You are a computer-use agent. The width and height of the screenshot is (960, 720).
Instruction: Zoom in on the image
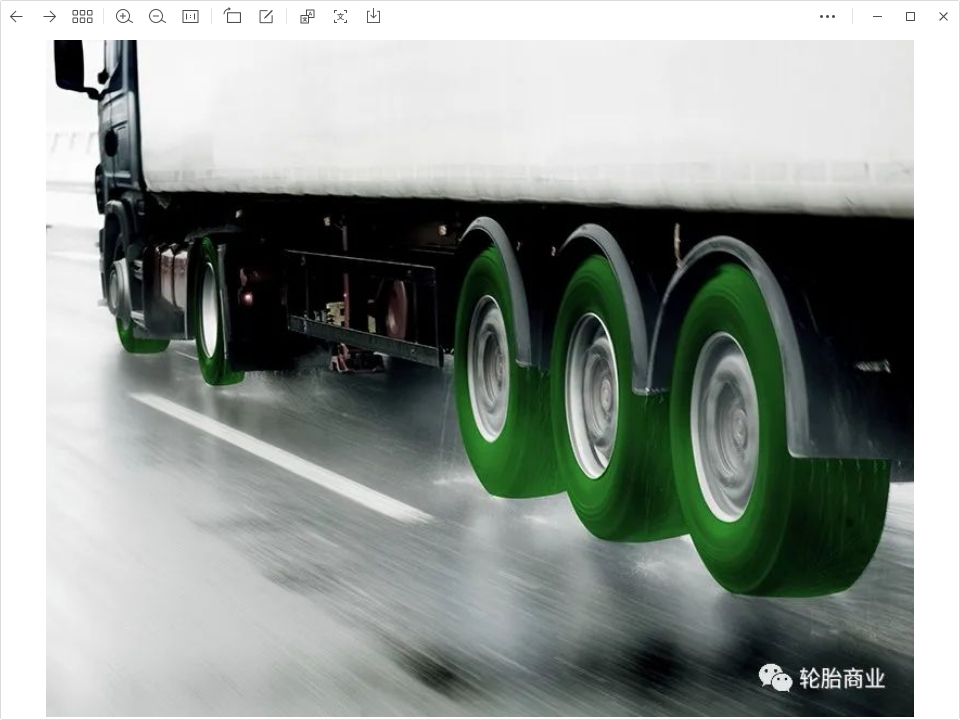124,17
